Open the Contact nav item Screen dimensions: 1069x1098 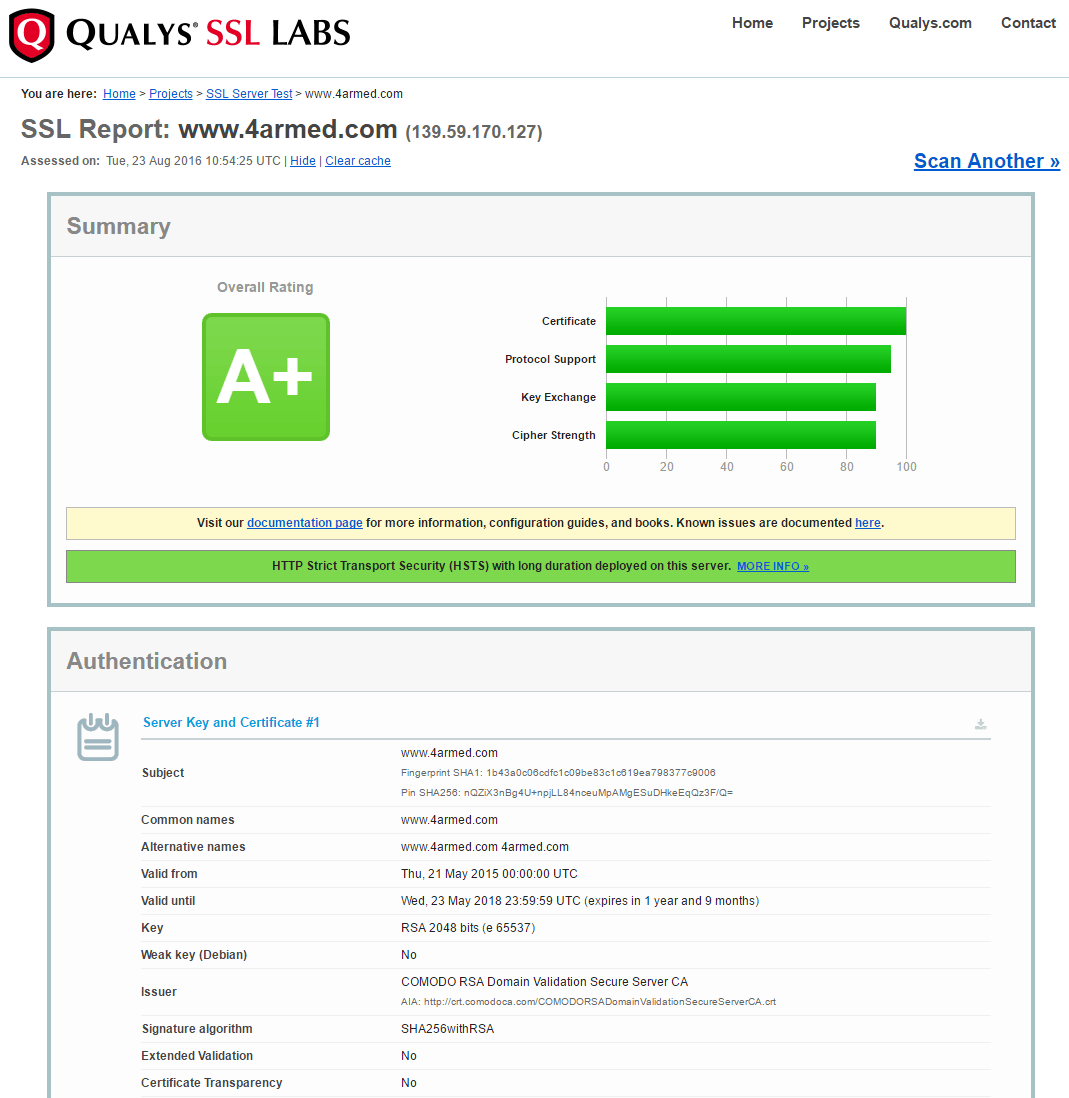(x=1028, y=23)
